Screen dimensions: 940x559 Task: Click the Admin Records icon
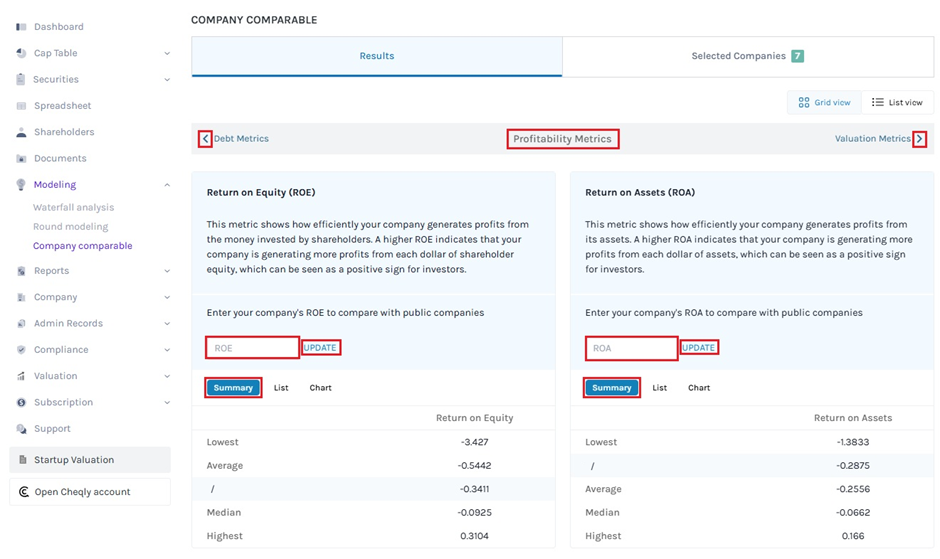click(x=21, y=323)
